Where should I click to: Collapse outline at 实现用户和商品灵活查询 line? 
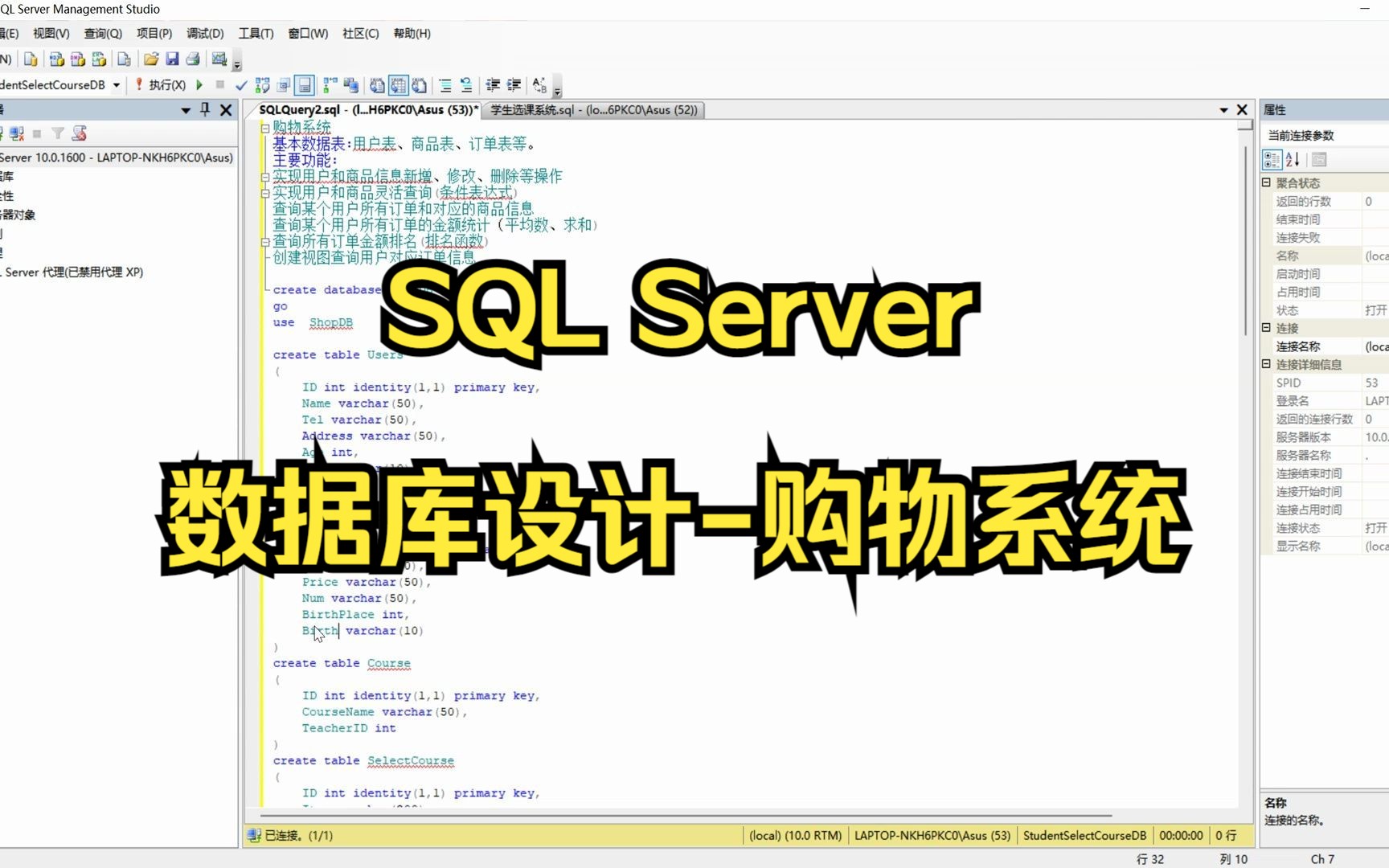pyautogui.click(x=264, y=193)
